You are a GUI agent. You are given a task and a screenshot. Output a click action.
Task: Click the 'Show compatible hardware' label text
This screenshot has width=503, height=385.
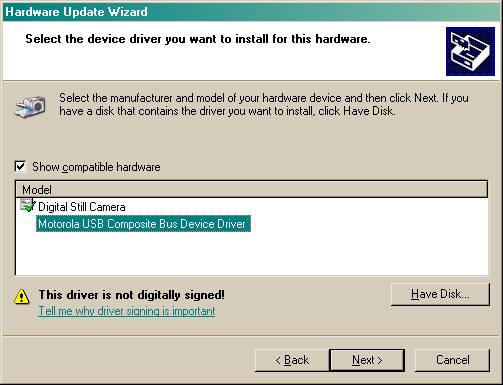[x=96, y=167]
